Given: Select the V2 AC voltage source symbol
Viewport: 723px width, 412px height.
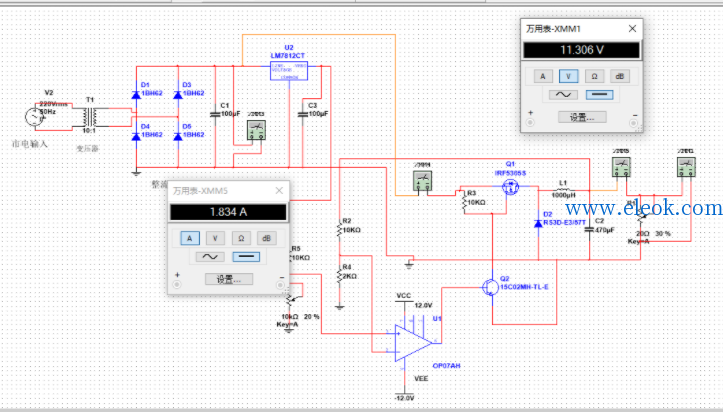Looking at the screenshot, I should click(x=34, y=117).
